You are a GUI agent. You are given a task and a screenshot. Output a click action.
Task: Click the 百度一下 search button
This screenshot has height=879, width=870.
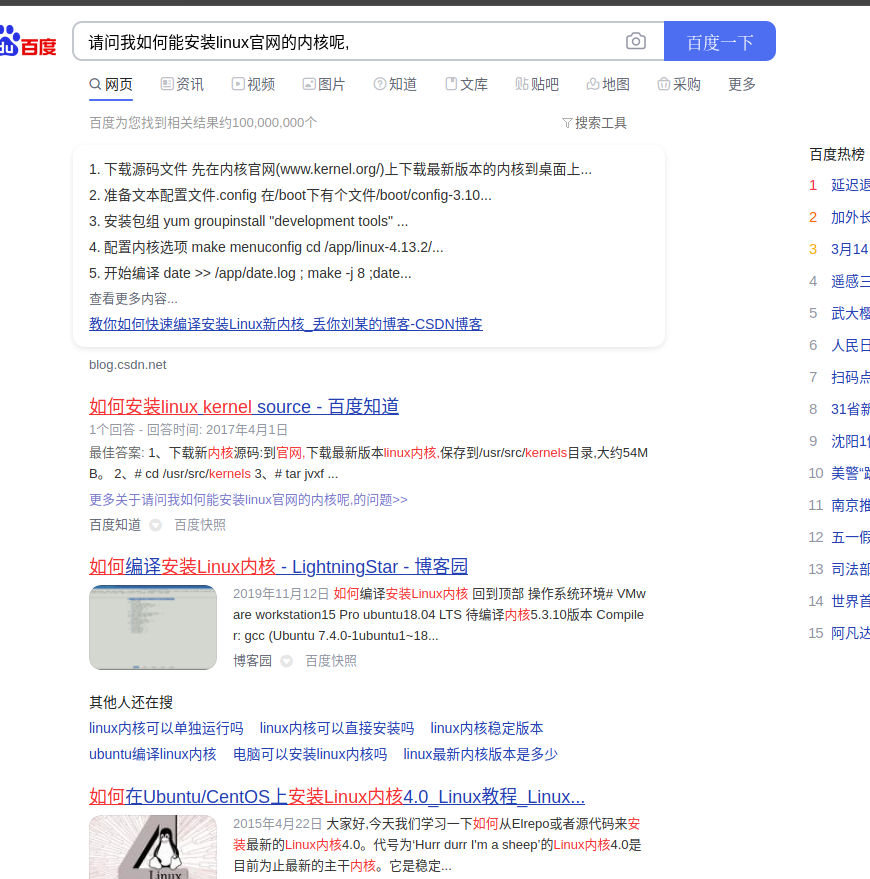pos(720,41)
